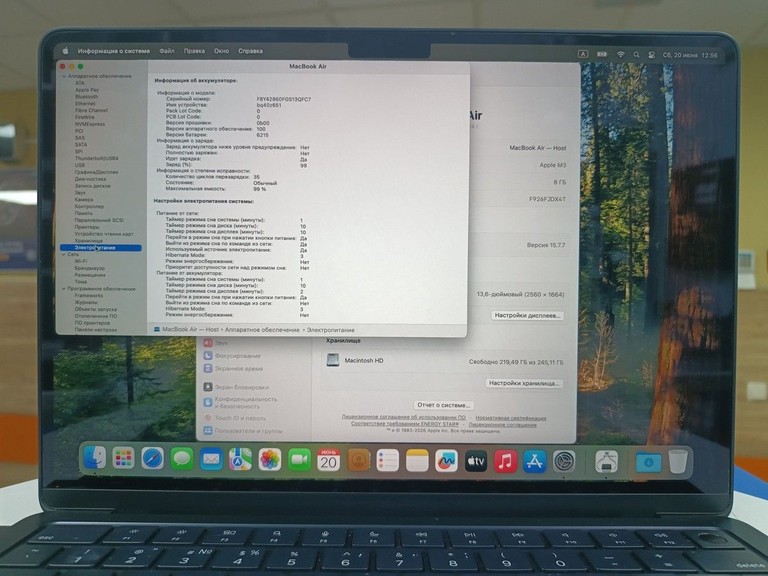This screenshot has width=768, height=576.
Task: Open Mail app in the Dock
Action: pos(211,459)
